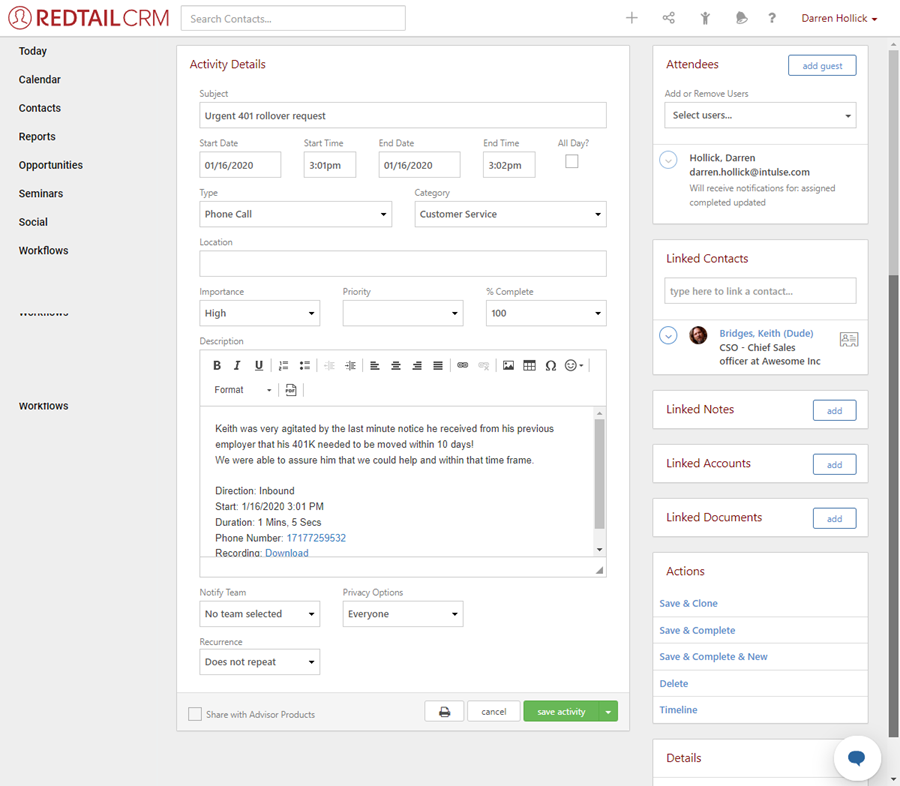The image size is (900, 786).
Task: Click the Save & Clone action
Action: pos(688,603)
